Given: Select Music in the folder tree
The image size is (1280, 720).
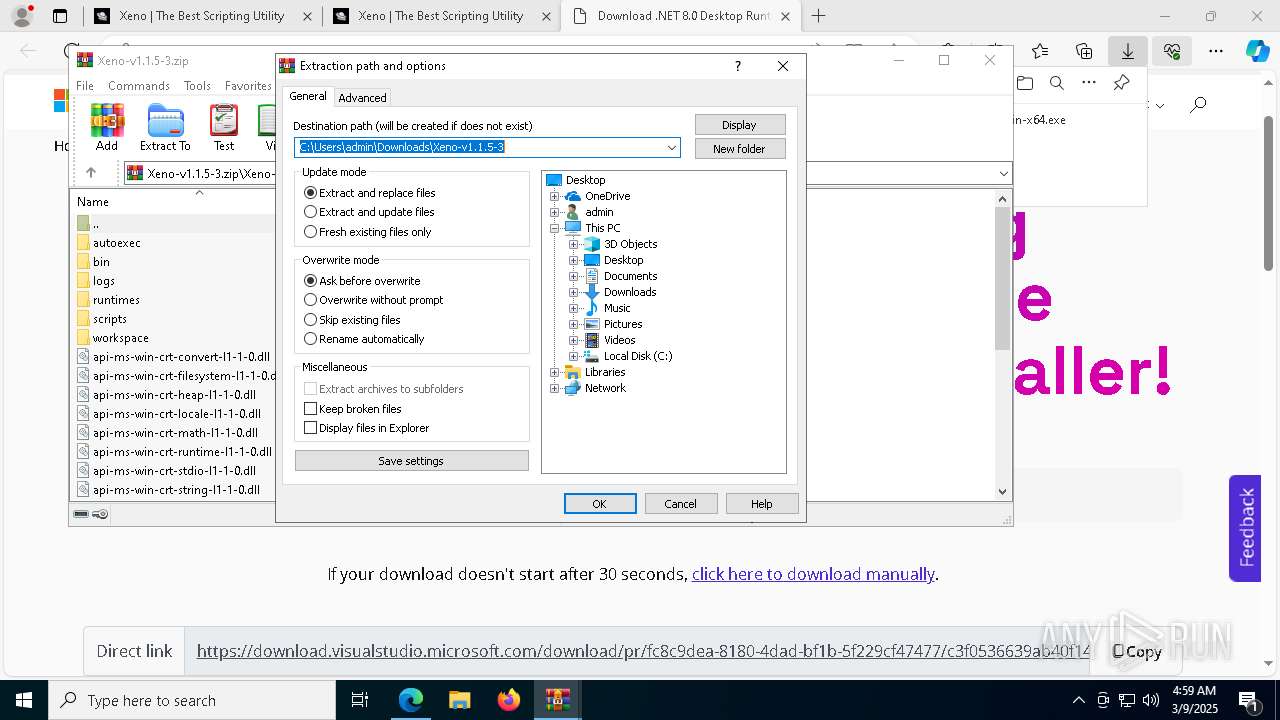Looking at the screenshot, I should (x=617, y=308).
